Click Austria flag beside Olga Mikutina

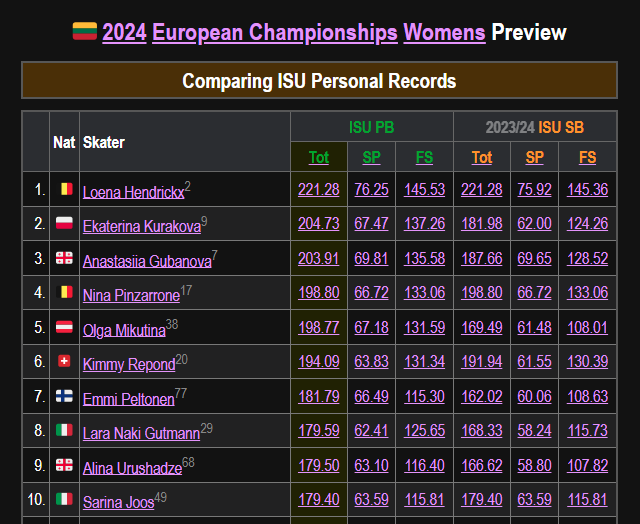tap(64, 327)
